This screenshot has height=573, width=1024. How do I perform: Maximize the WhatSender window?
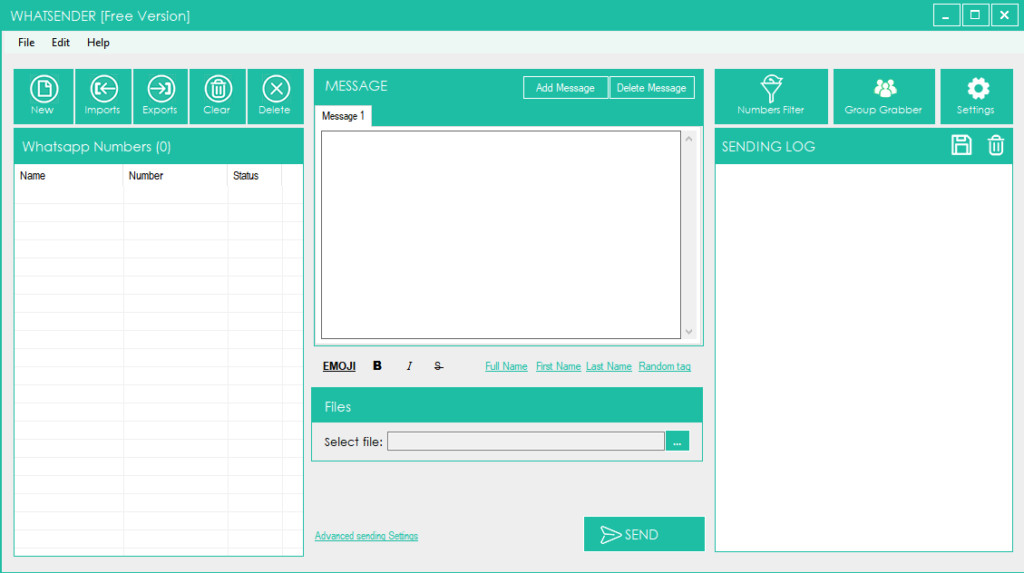975,15
